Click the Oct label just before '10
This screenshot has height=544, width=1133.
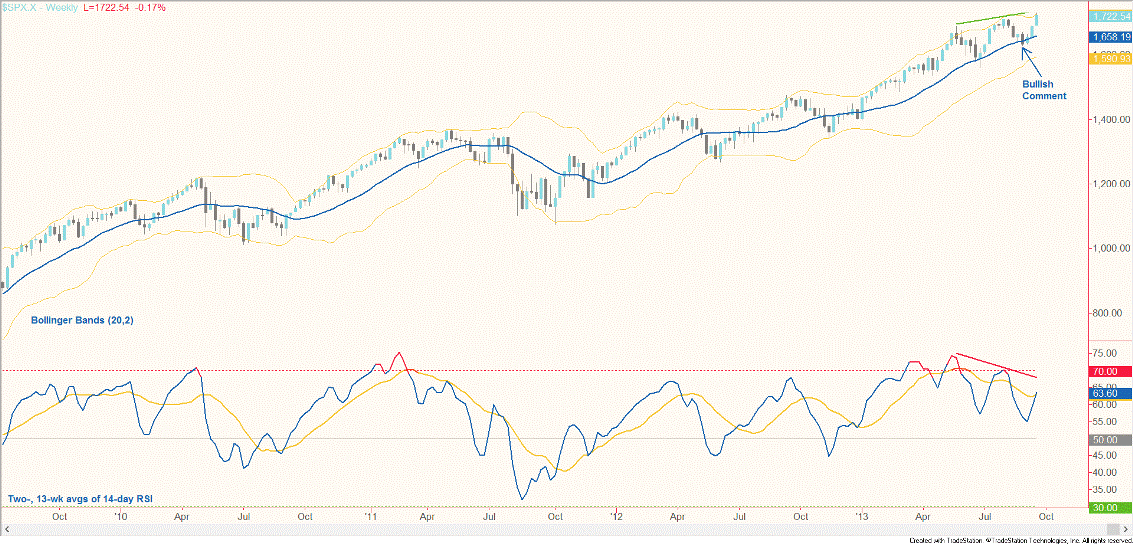(59, 517)
